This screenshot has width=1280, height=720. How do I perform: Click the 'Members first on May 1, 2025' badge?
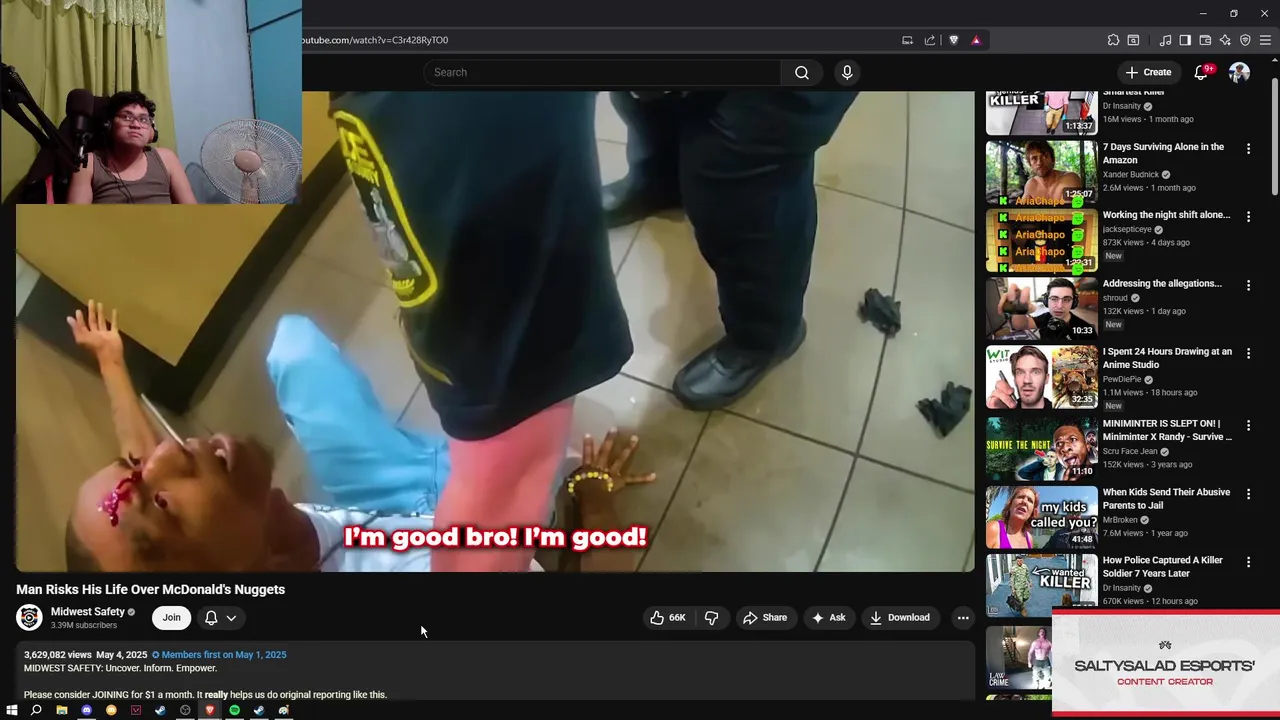tap(219, 655)
